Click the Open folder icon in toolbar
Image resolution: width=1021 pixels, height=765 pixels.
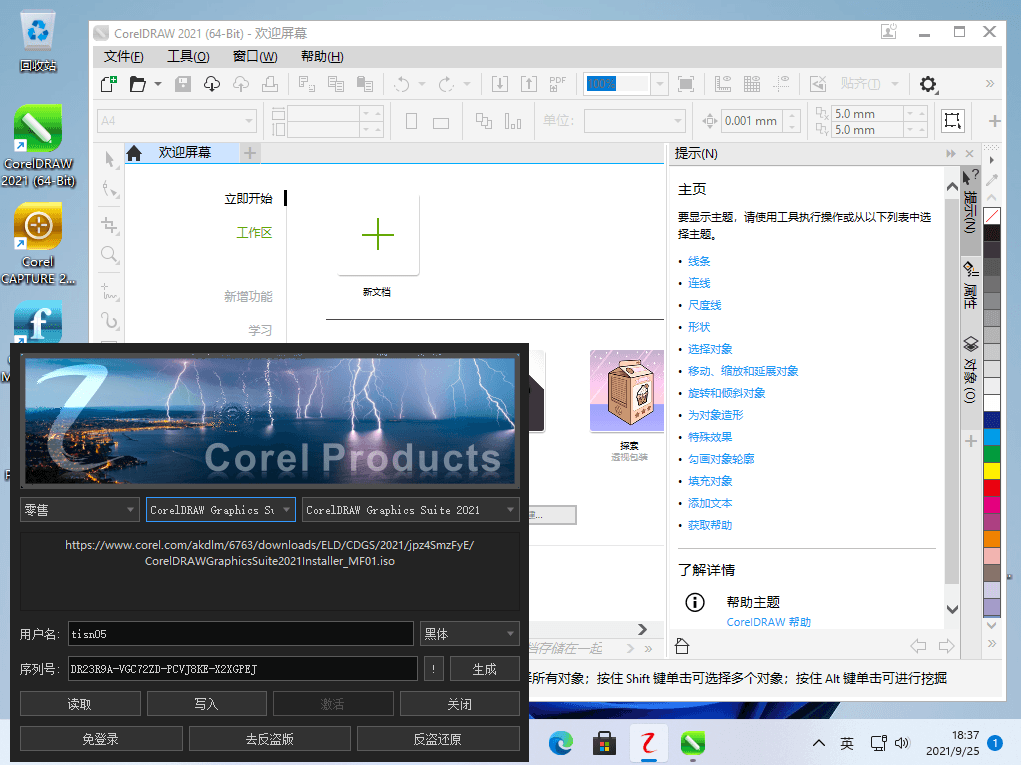click(x=137, y=84)
